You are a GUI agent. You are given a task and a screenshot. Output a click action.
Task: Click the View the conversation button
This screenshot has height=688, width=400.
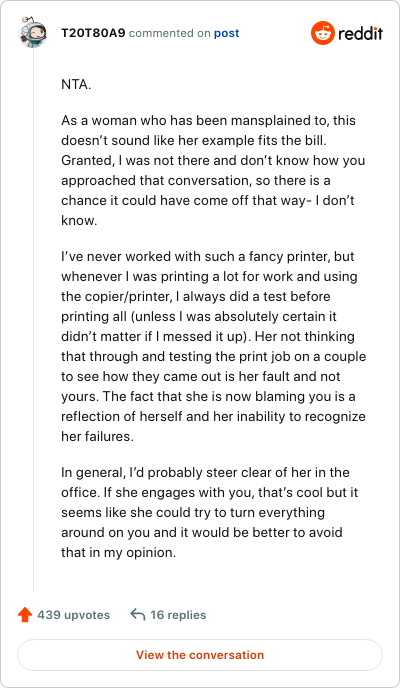point(200,655)
